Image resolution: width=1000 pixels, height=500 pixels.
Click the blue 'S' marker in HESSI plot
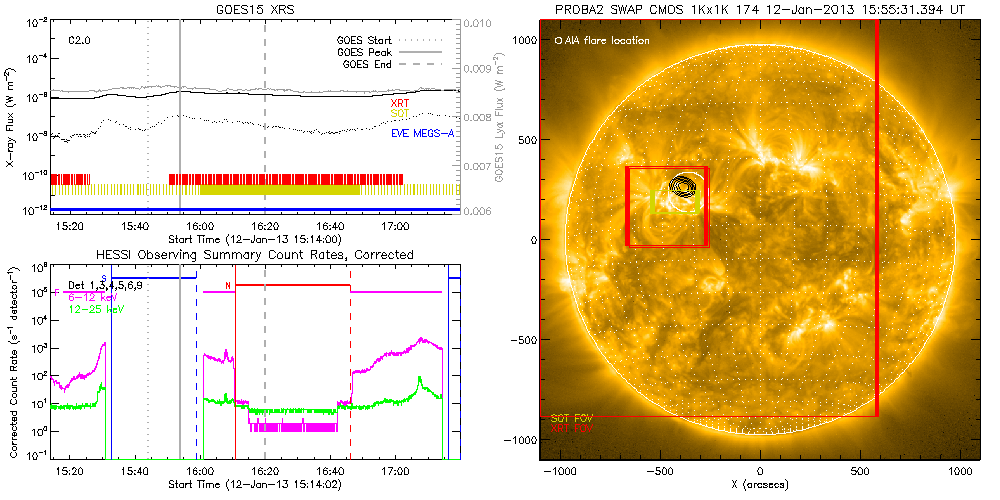click(x=104, y=275)
